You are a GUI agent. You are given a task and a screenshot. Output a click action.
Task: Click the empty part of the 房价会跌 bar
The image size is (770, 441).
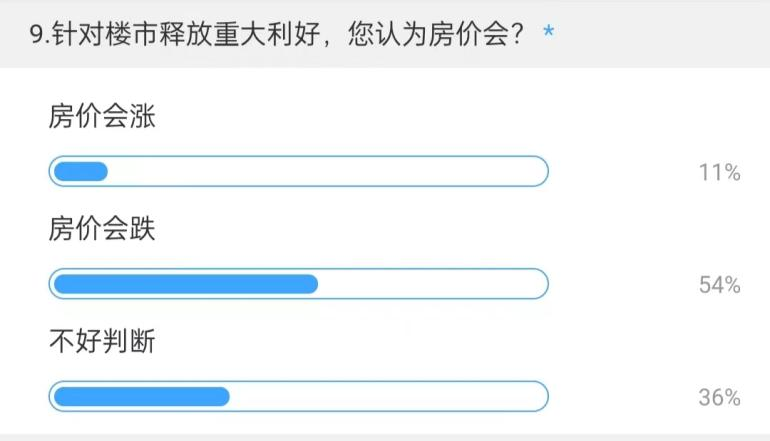click(x=430, y=284)
